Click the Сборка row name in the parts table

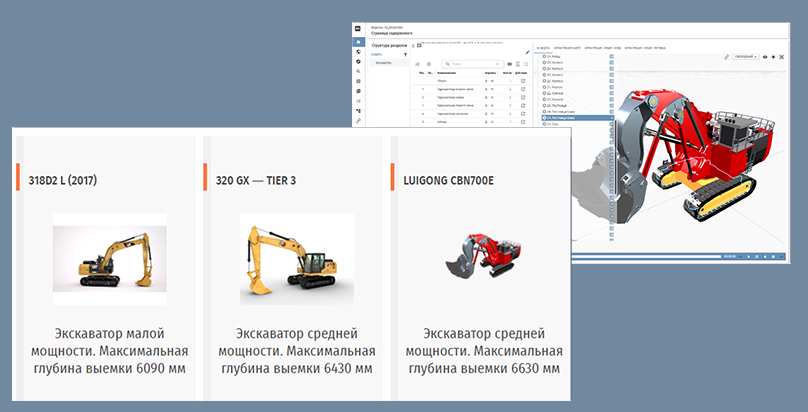[442, 81]
